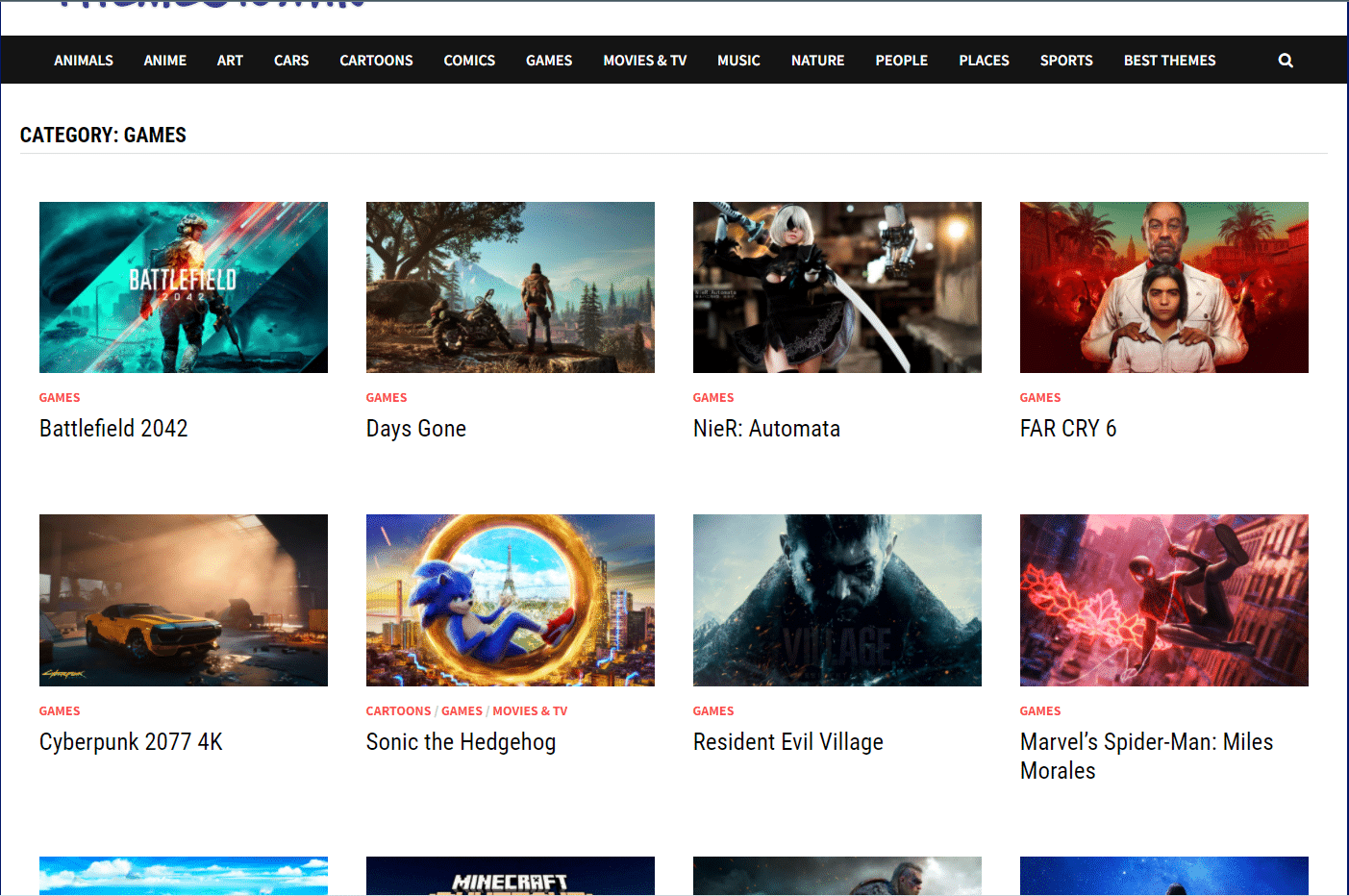The width and height of the screenshot is (1349, 896).
Task: Click the Games tag above Sonic the Hedgehog
Action: tap(462, 711)
